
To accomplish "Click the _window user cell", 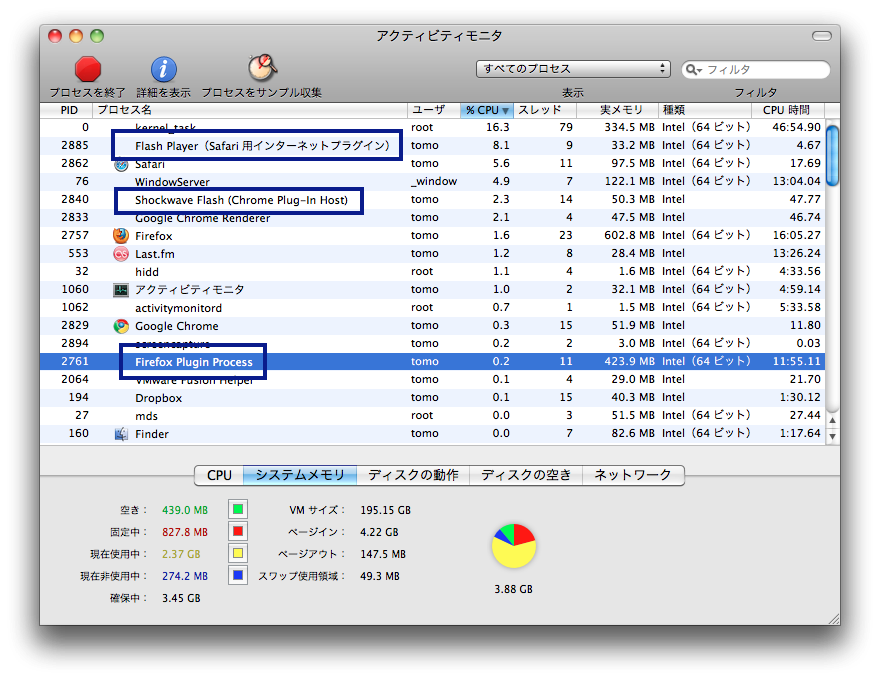I will point(434,181).
